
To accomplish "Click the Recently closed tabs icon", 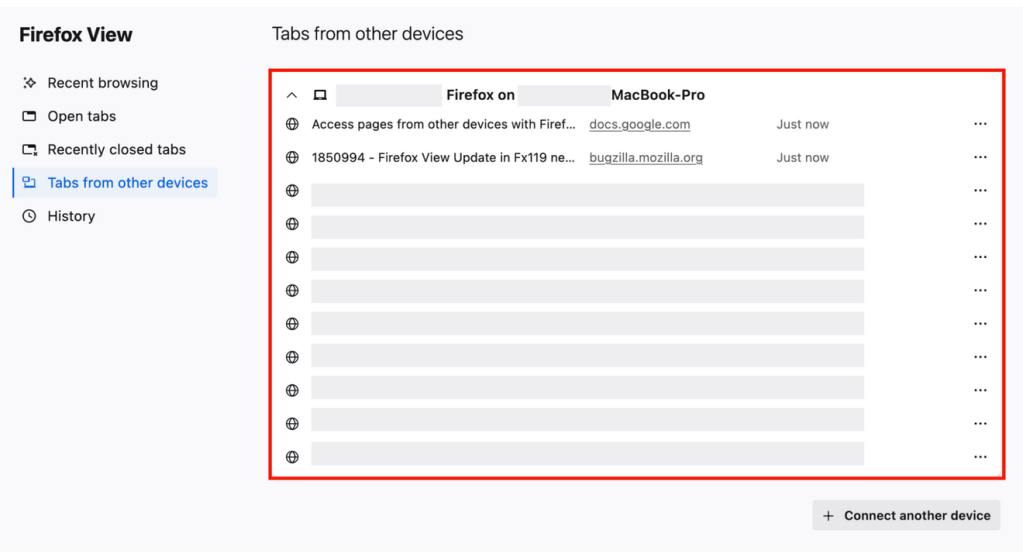I will point(29,150).
